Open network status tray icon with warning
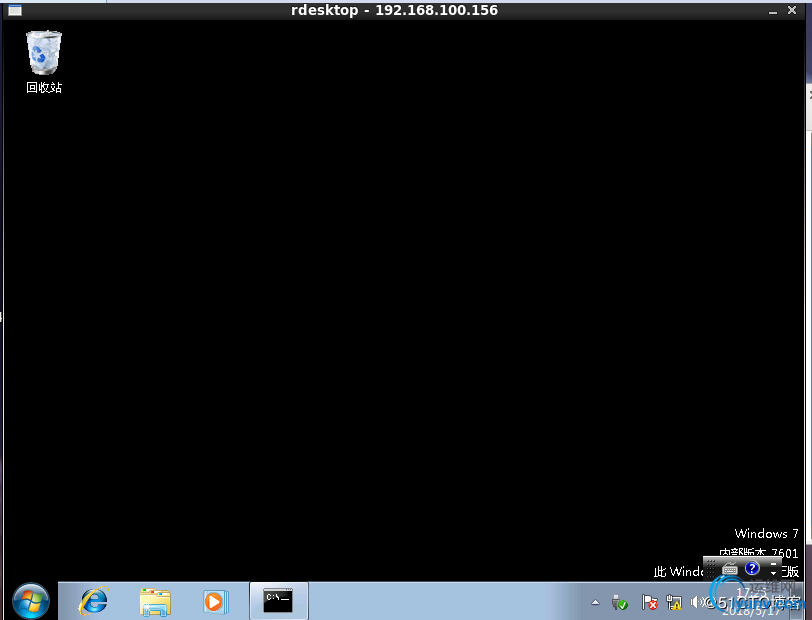The image size is (812, 620). pyautogui.click(x=674, y=602)
